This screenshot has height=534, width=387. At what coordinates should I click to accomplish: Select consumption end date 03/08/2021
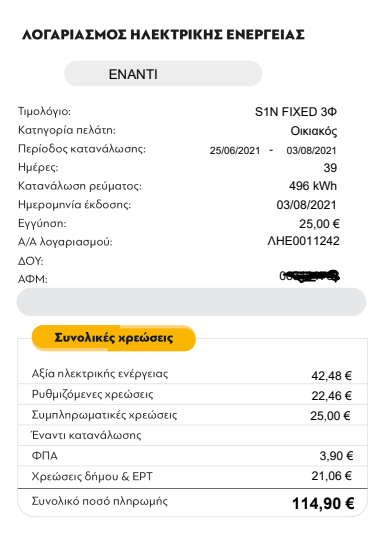coord(311,151)
